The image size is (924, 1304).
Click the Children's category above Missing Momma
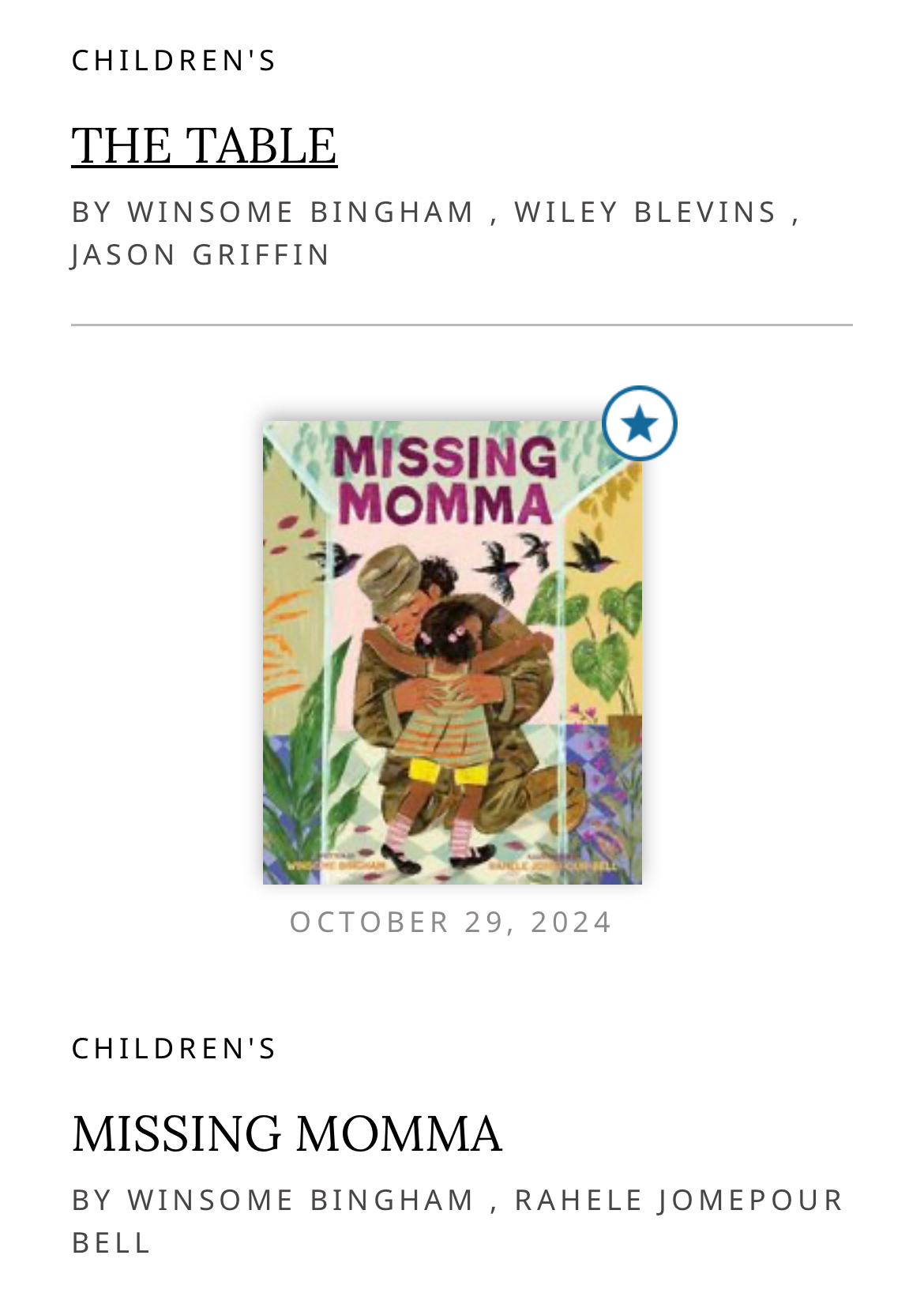click(x=174, y=1049)
